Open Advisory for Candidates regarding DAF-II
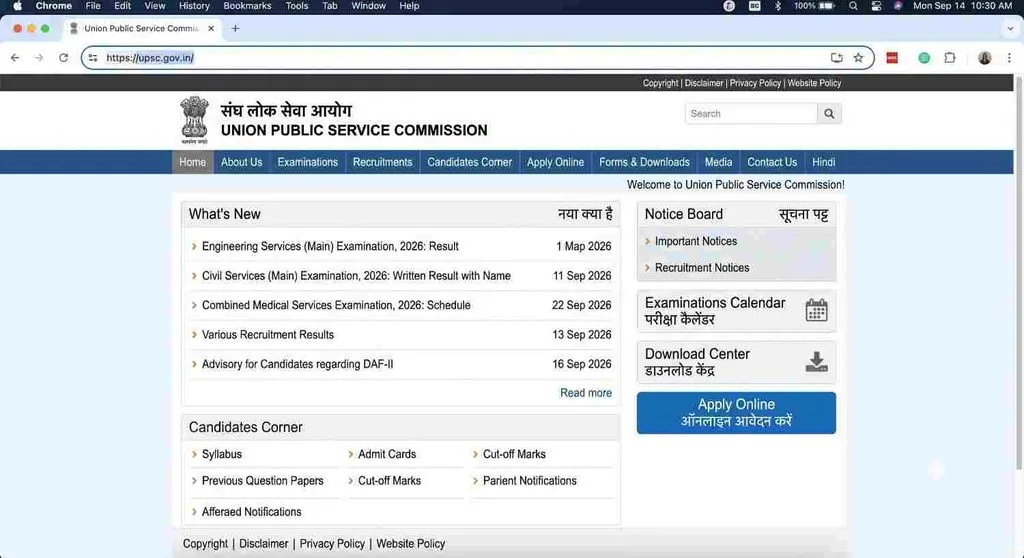Image resolution: width=1024 pixels, height=558 pixels. 297,364
